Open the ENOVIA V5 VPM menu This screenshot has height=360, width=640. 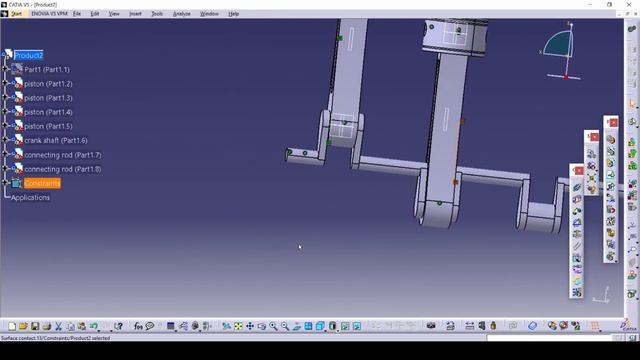point(49,14)
